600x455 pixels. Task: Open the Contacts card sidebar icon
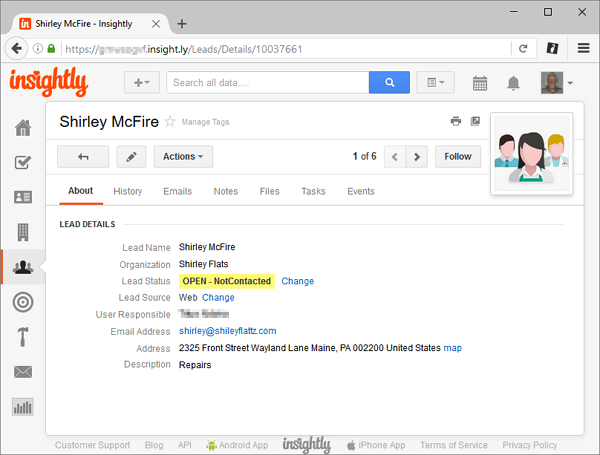(x=22, y=197)
